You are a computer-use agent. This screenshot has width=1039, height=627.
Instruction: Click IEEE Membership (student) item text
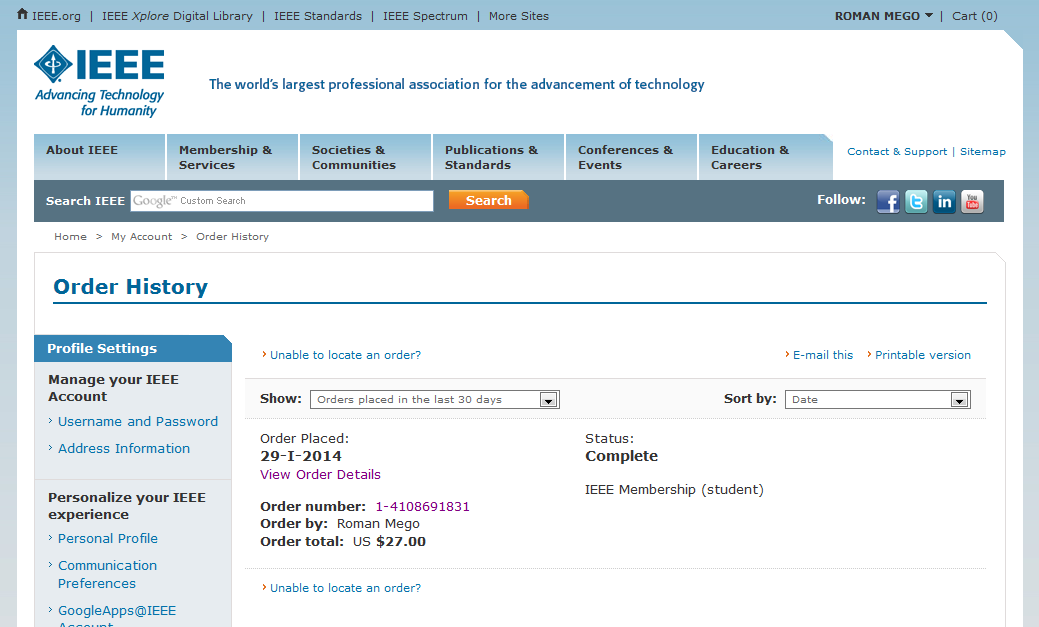pos(674,490)
